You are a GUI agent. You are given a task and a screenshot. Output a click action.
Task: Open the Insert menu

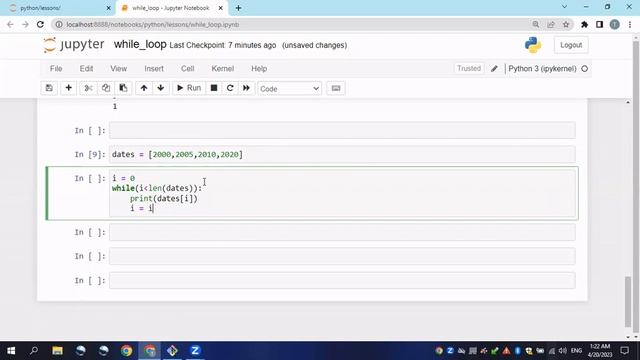pos(154,69)
